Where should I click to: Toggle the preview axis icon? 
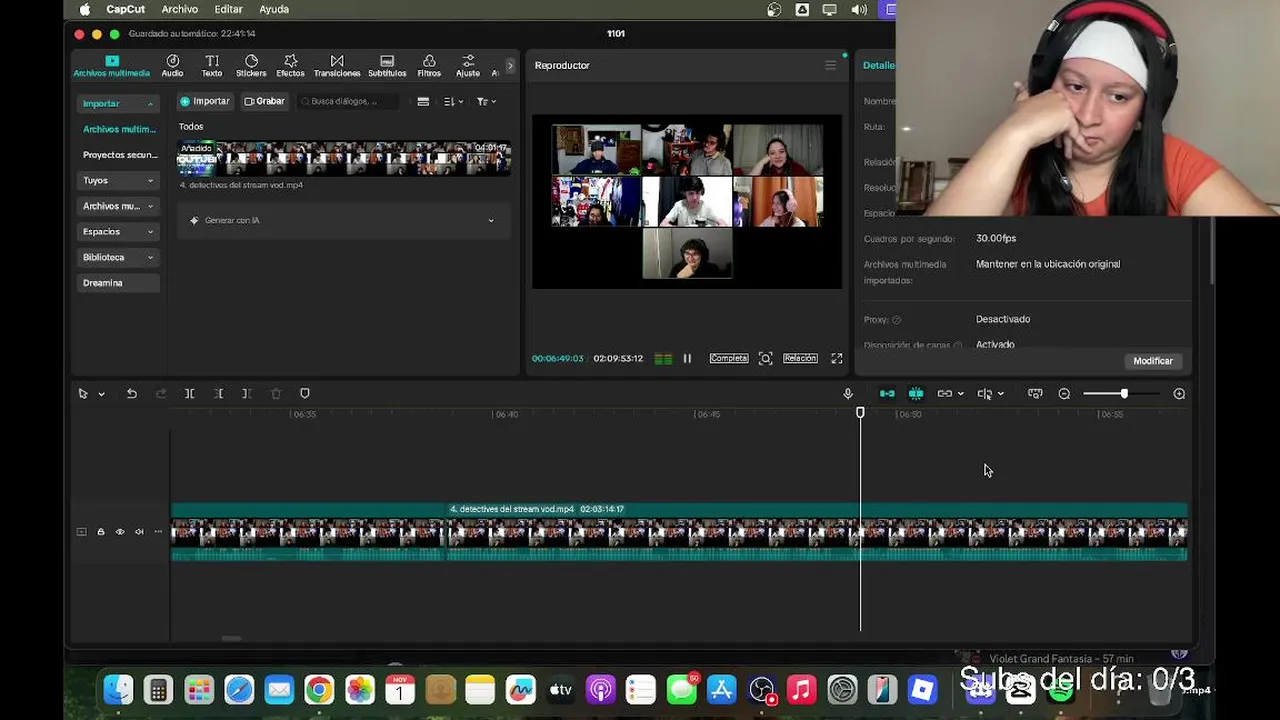pyautogui.click(x=984, y=394)
